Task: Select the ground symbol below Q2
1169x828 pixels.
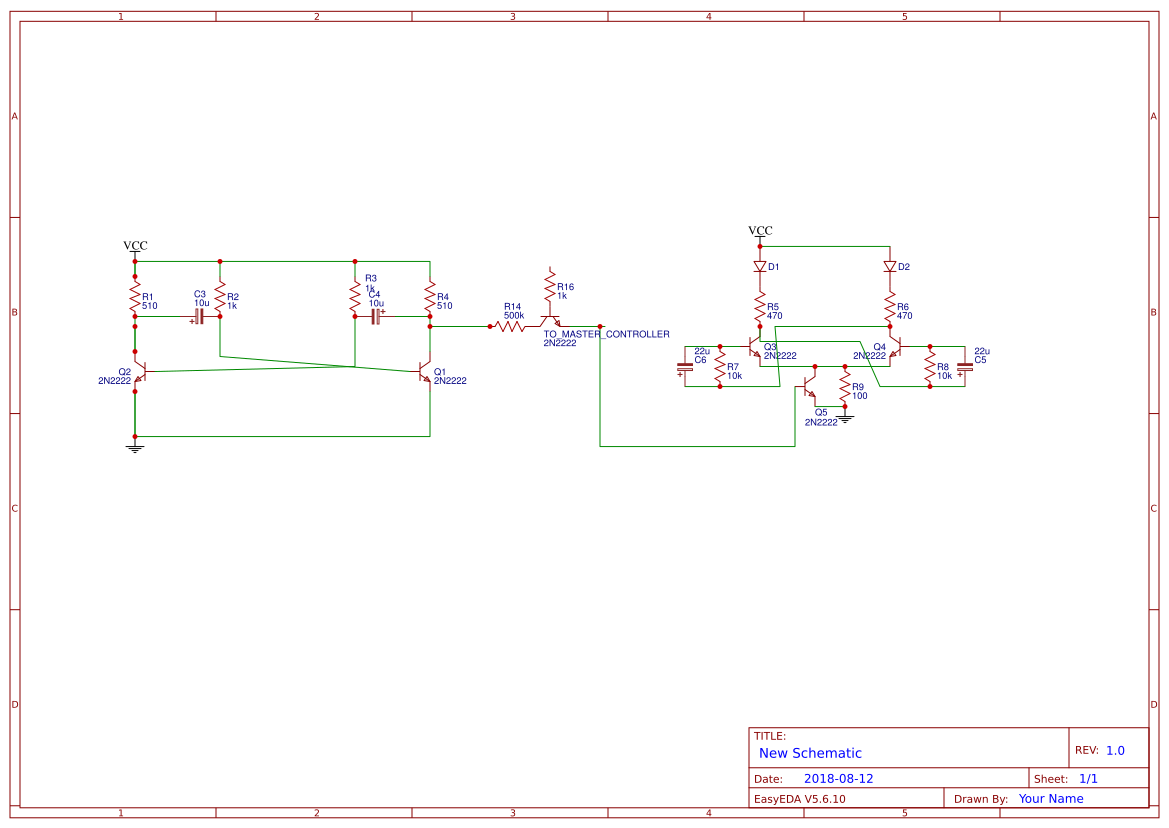Action: (x=134, y=446)
